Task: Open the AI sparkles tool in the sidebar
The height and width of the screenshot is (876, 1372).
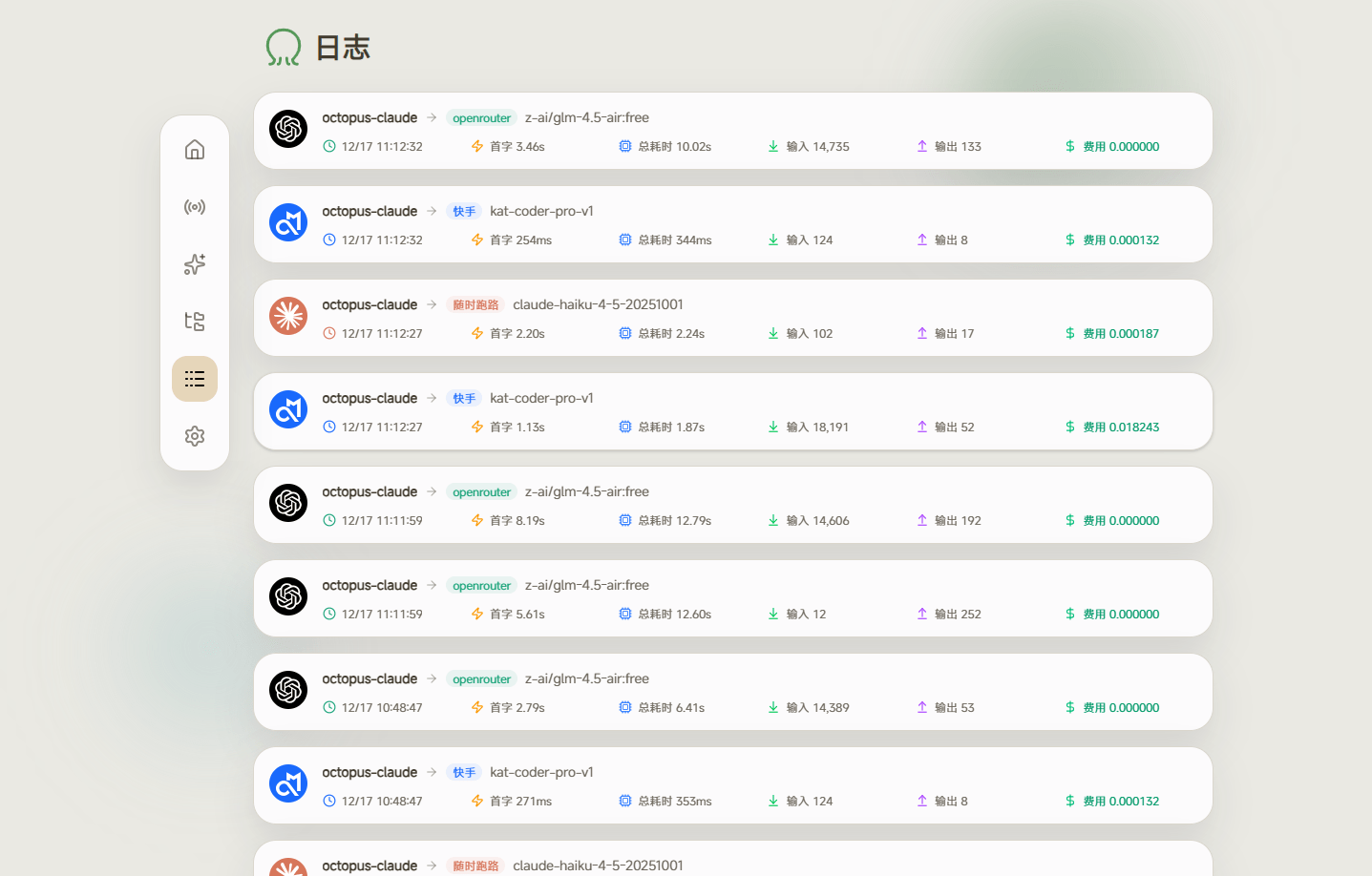Action: pyautogui.click(x=195, y=264)
